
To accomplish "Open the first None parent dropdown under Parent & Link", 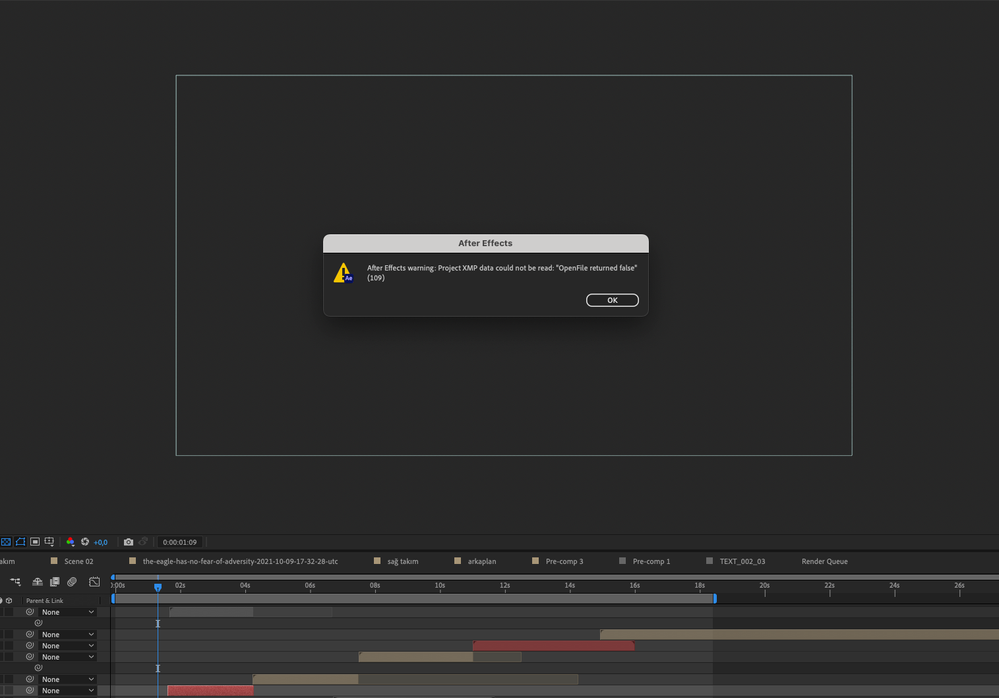I will (68, 612).
